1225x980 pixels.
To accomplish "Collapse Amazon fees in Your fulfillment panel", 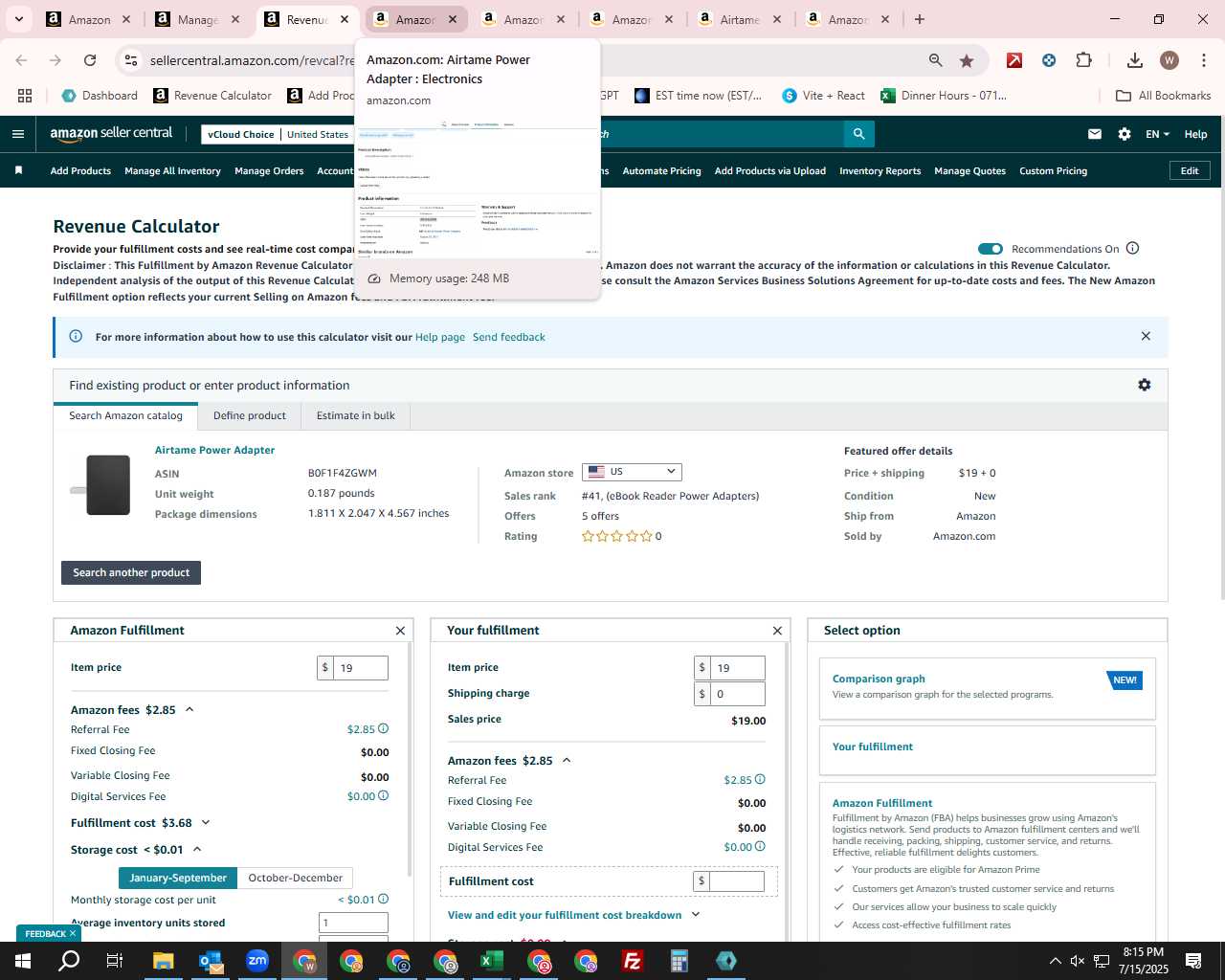I will [567, 761].
